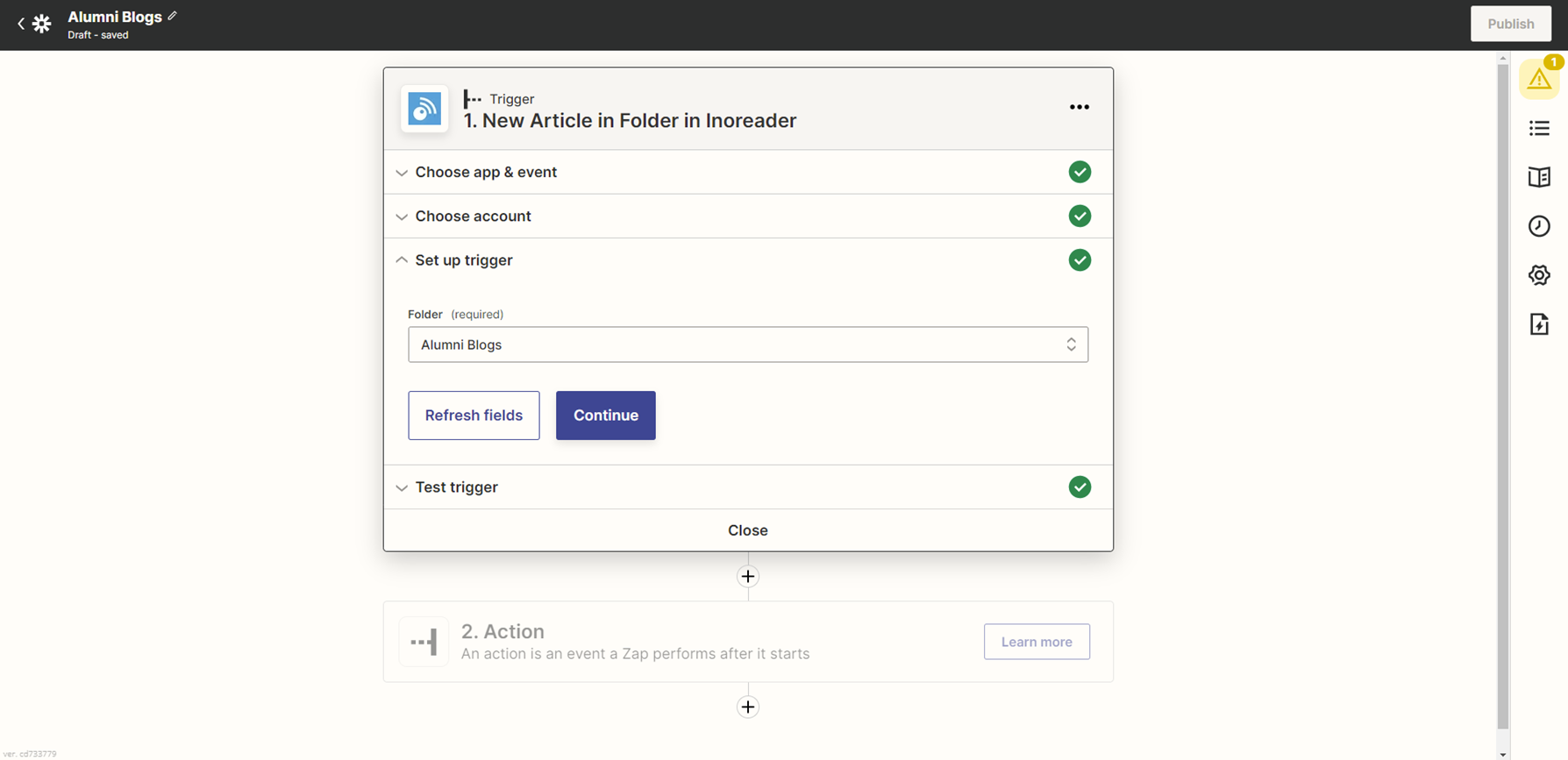Click the Alumni Blogs Zap title
Screen dimensions: 1568x760
click(115, 17)
